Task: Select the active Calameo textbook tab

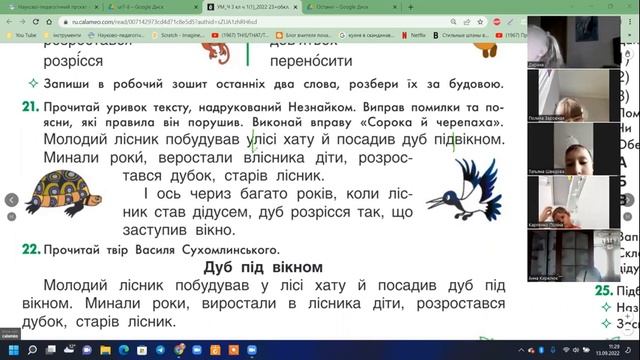Action: pos(252,7)
